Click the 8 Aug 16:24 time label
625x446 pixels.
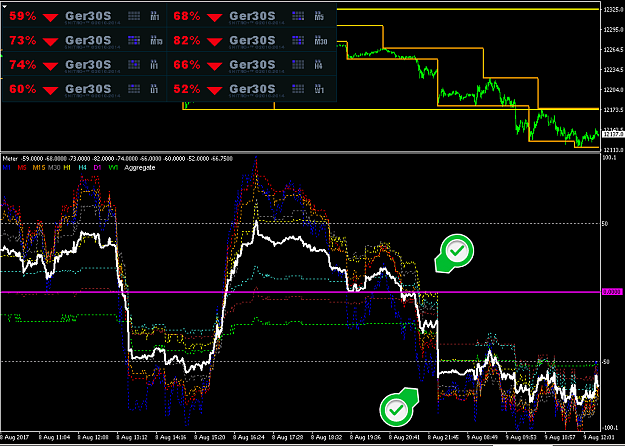[x=249, y=438]
